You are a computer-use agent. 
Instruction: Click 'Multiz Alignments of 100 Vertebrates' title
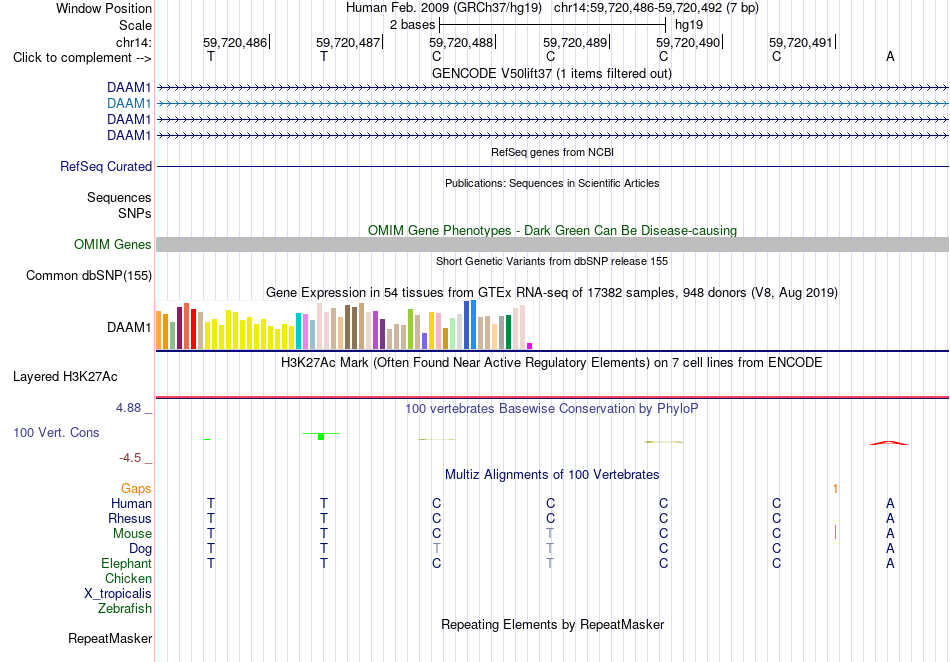click(x=552, y=475)
